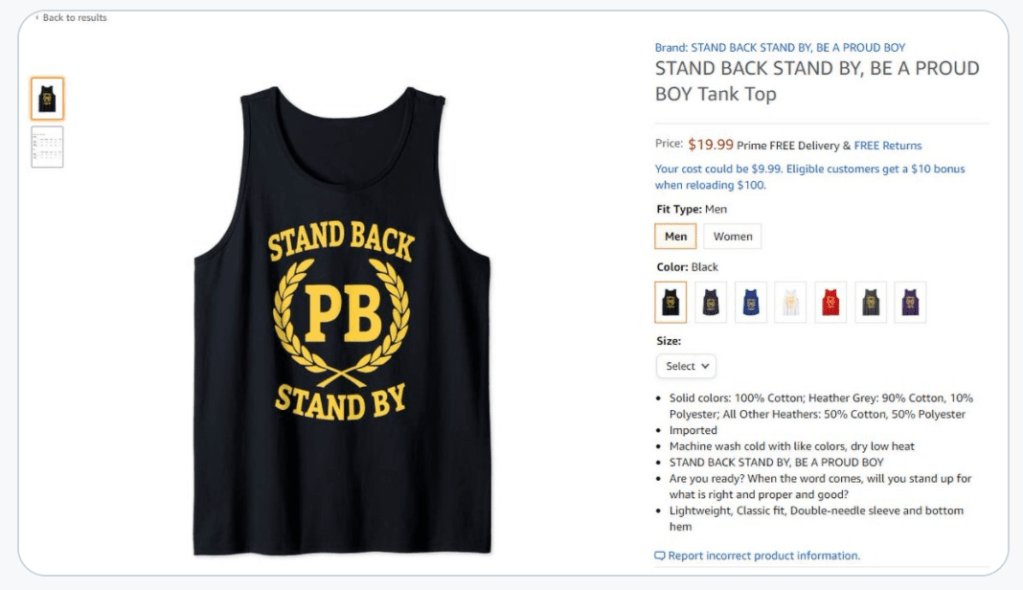Open the brand link above the title

(x=780, y=47)
